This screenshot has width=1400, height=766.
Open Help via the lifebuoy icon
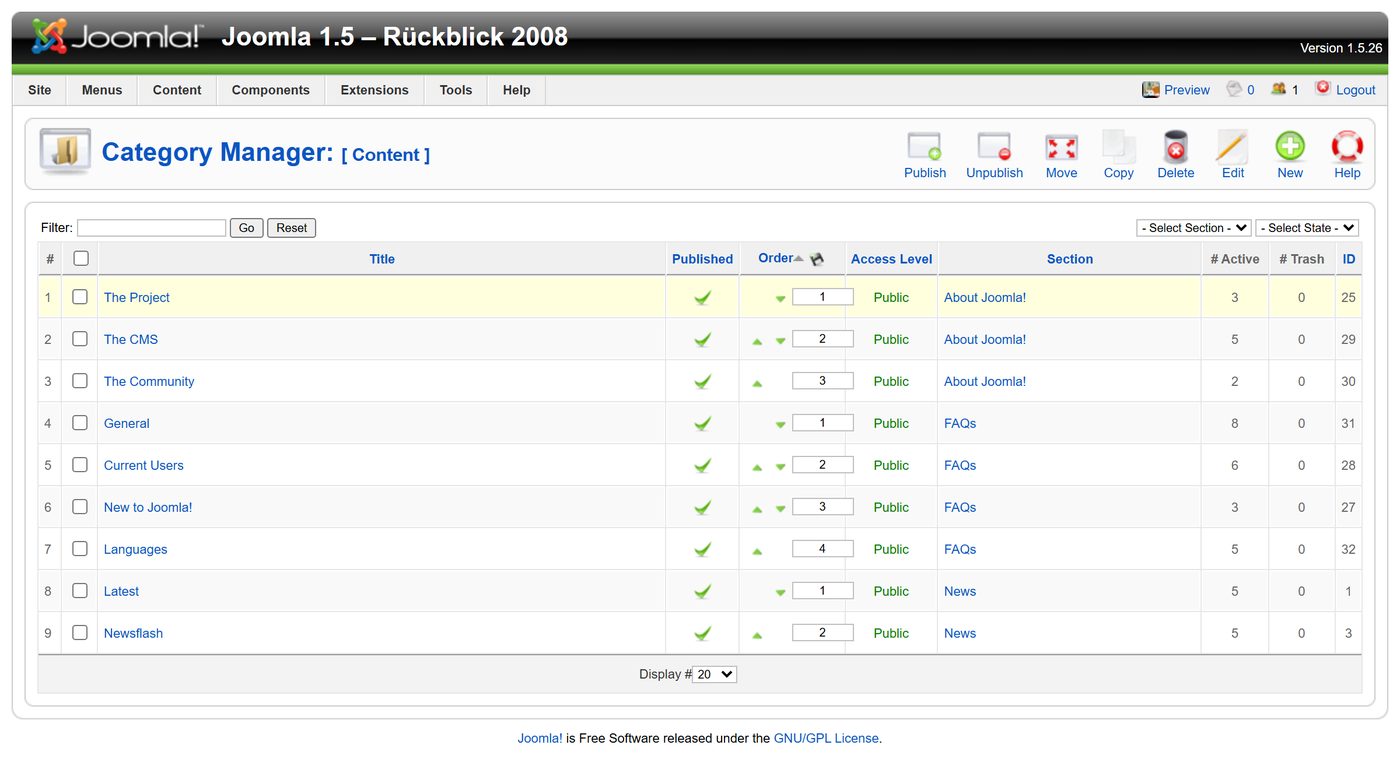tap(1347, 147)
